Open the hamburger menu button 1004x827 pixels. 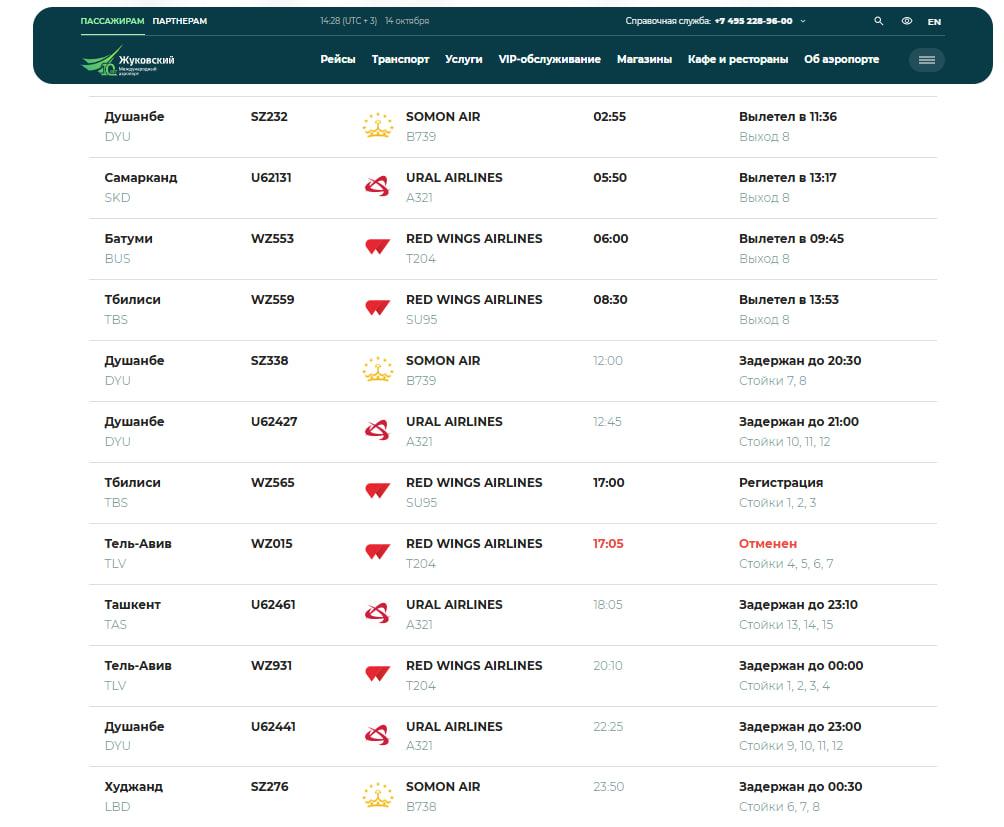click(x=927, y=60)
